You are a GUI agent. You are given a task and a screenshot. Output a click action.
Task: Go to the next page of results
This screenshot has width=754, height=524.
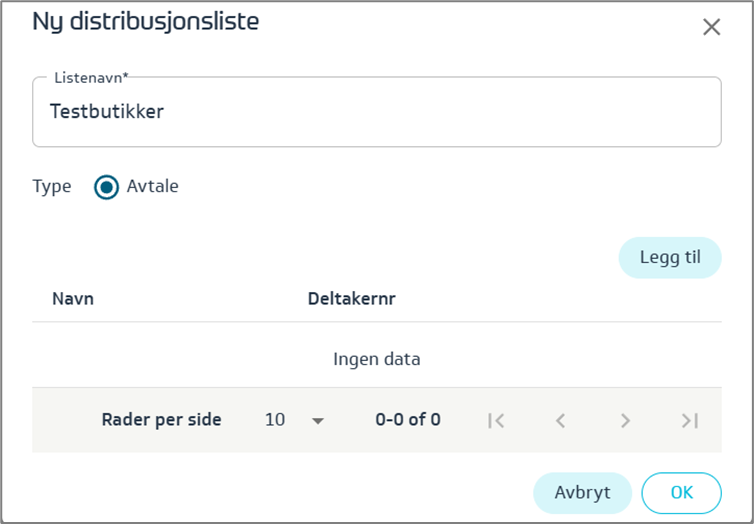click(625, 421)
